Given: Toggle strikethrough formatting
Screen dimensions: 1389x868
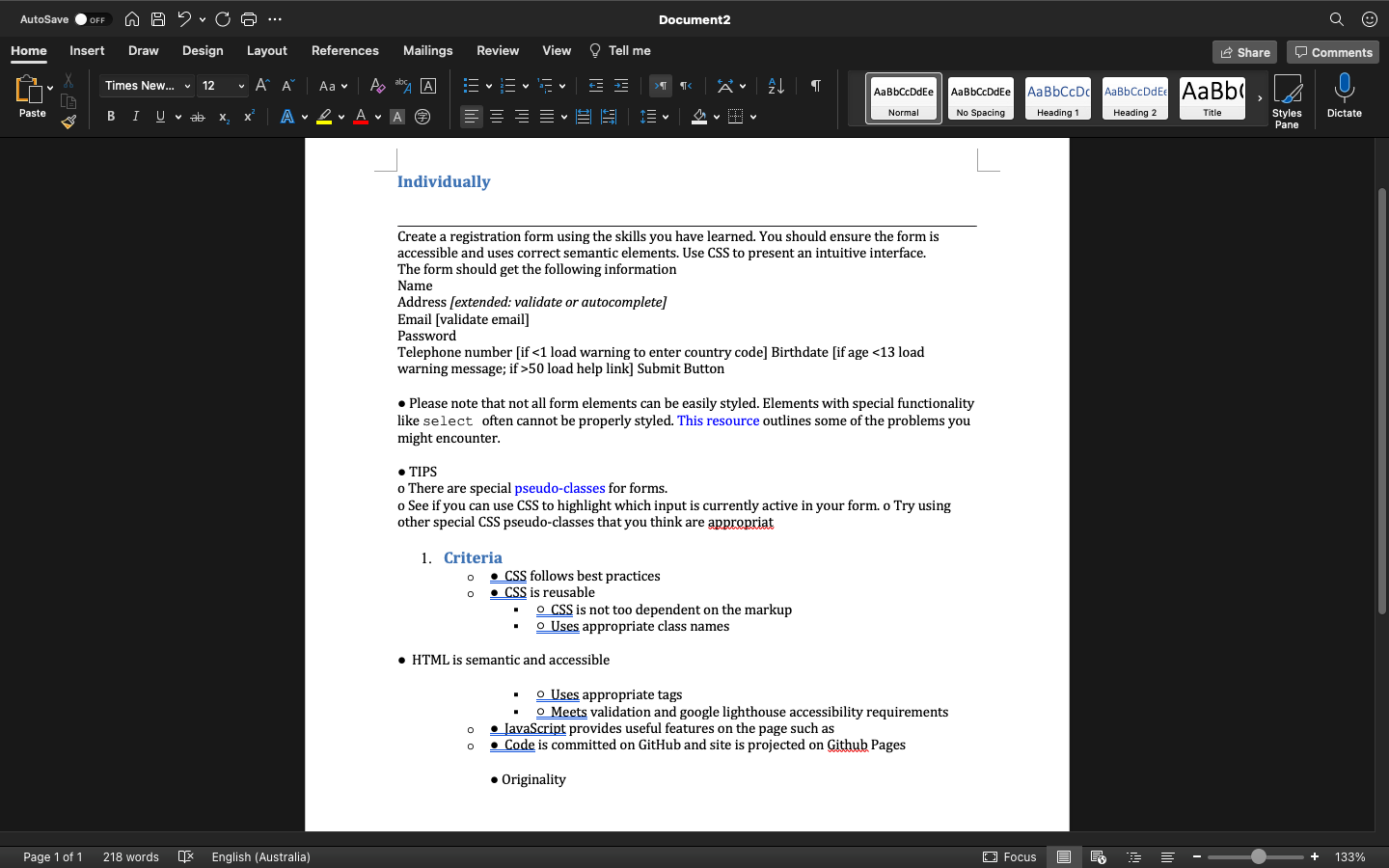Looking at the screenshot, I should (198, 117).
